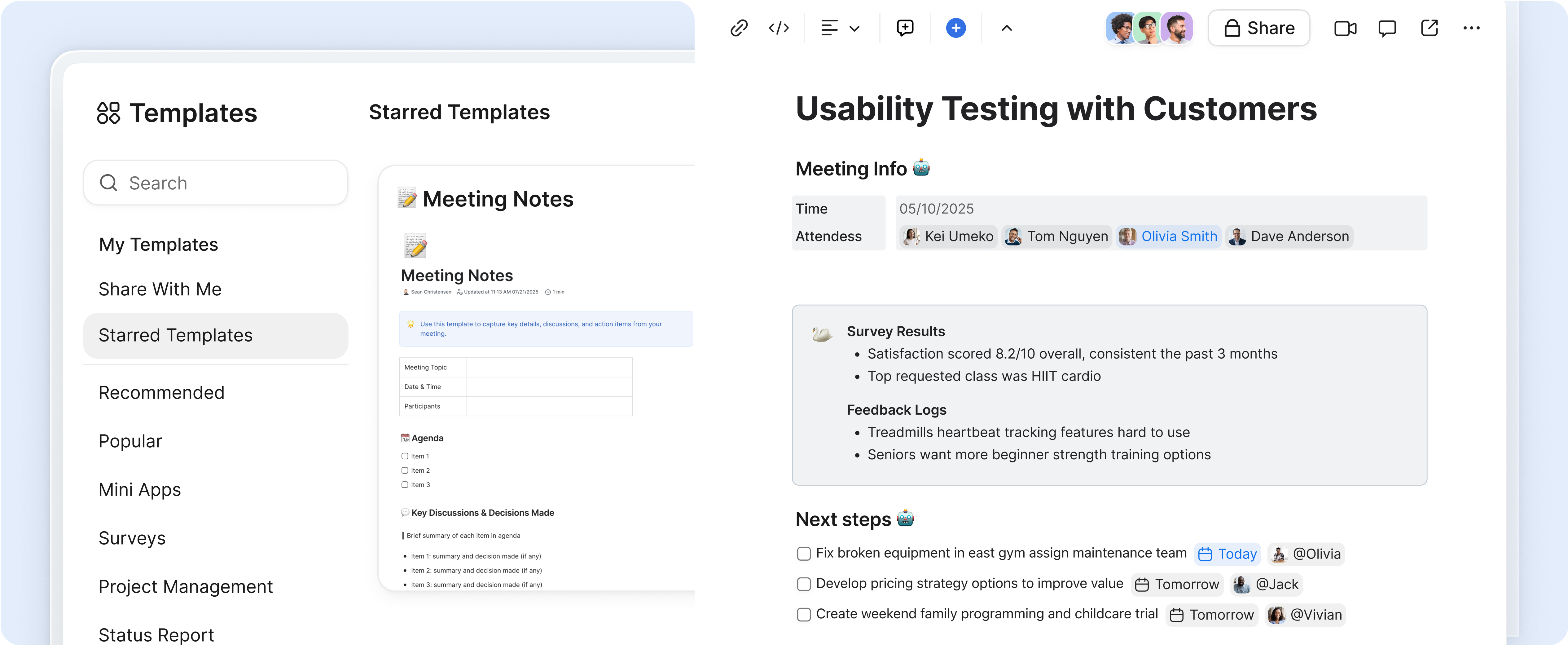Open the comments panel speech bubble icon

pos(1387,28)
